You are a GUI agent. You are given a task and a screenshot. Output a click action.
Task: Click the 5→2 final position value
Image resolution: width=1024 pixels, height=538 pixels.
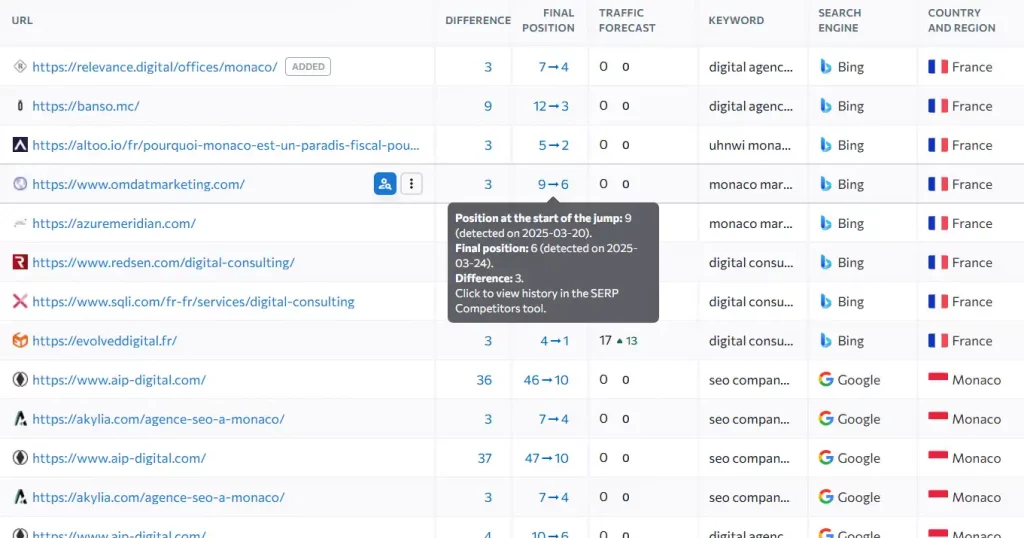[553, 145]
